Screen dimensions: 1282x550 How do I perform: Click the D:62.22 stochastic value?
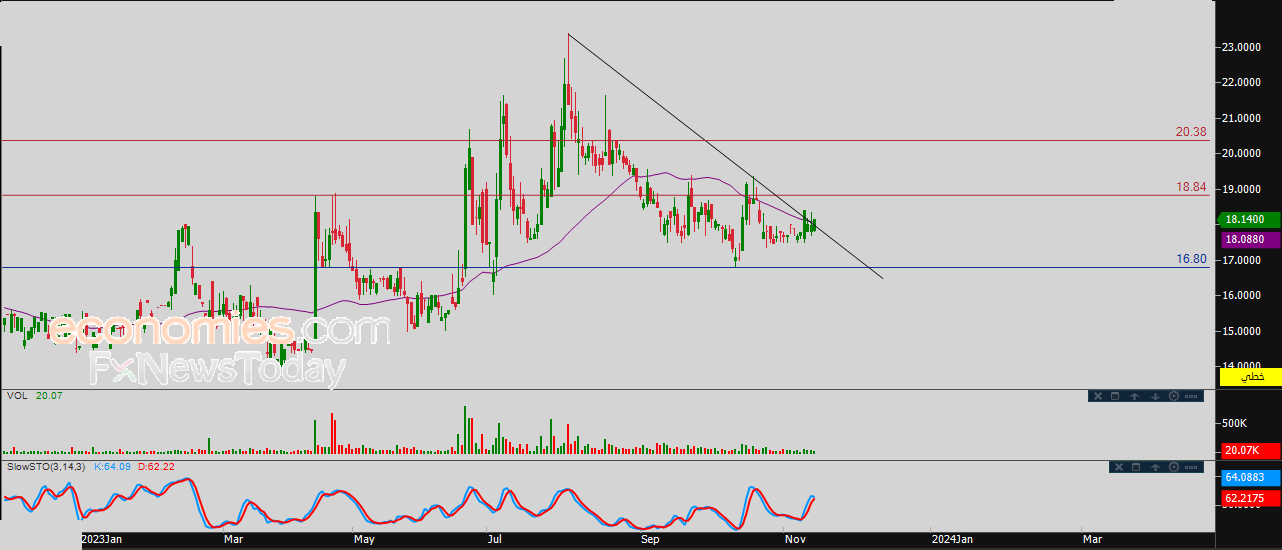click(155, 466)
